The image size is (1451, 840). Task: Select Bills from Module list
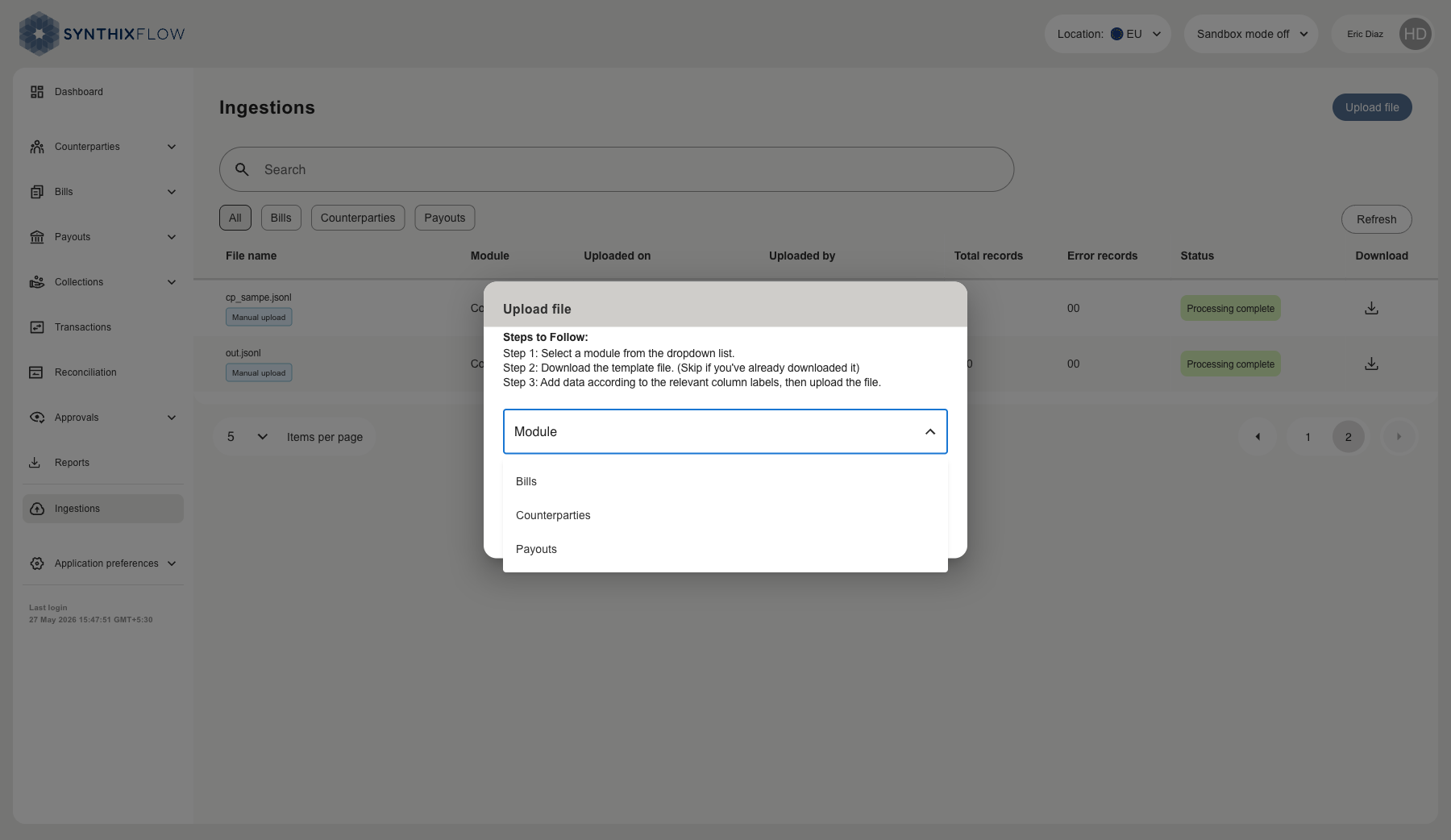click(x=725, y=481)
